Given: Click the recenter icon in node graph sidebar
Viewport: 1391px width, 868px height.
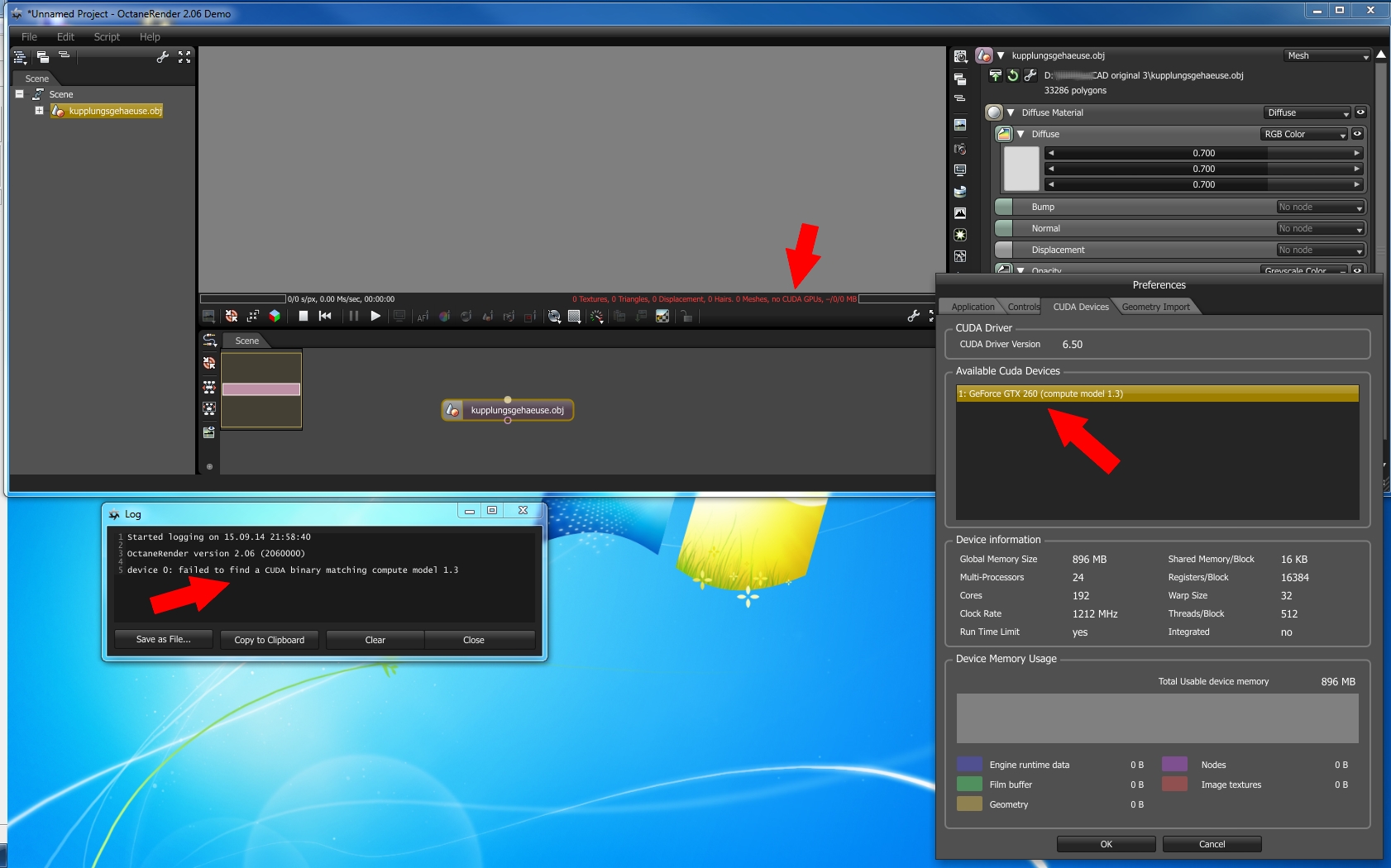Looking at the screenshot, I should pyautogui.click(x=209, y=363).
